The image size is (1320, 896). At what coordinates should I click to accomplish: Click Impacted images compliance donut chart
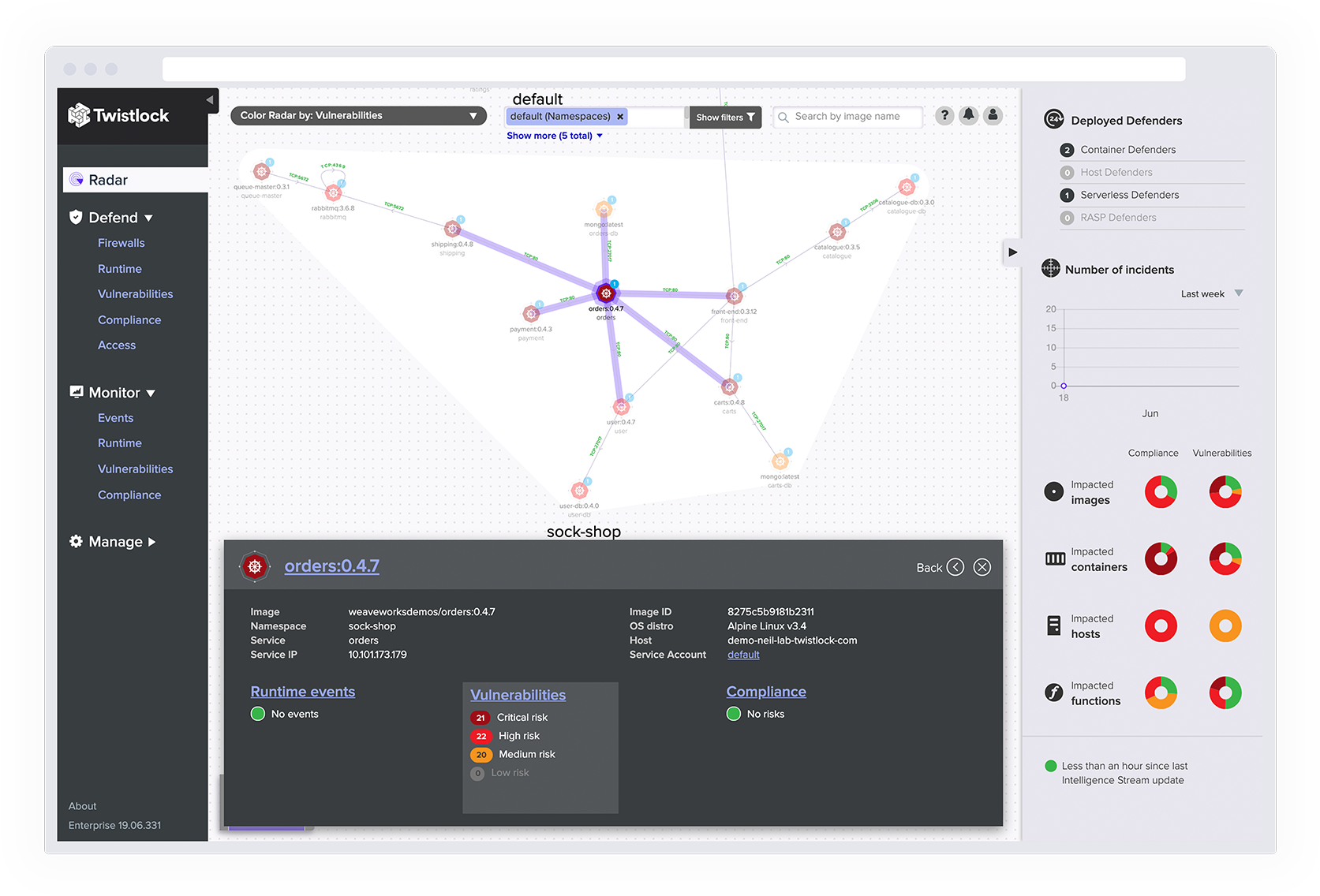coord(1161,492)
